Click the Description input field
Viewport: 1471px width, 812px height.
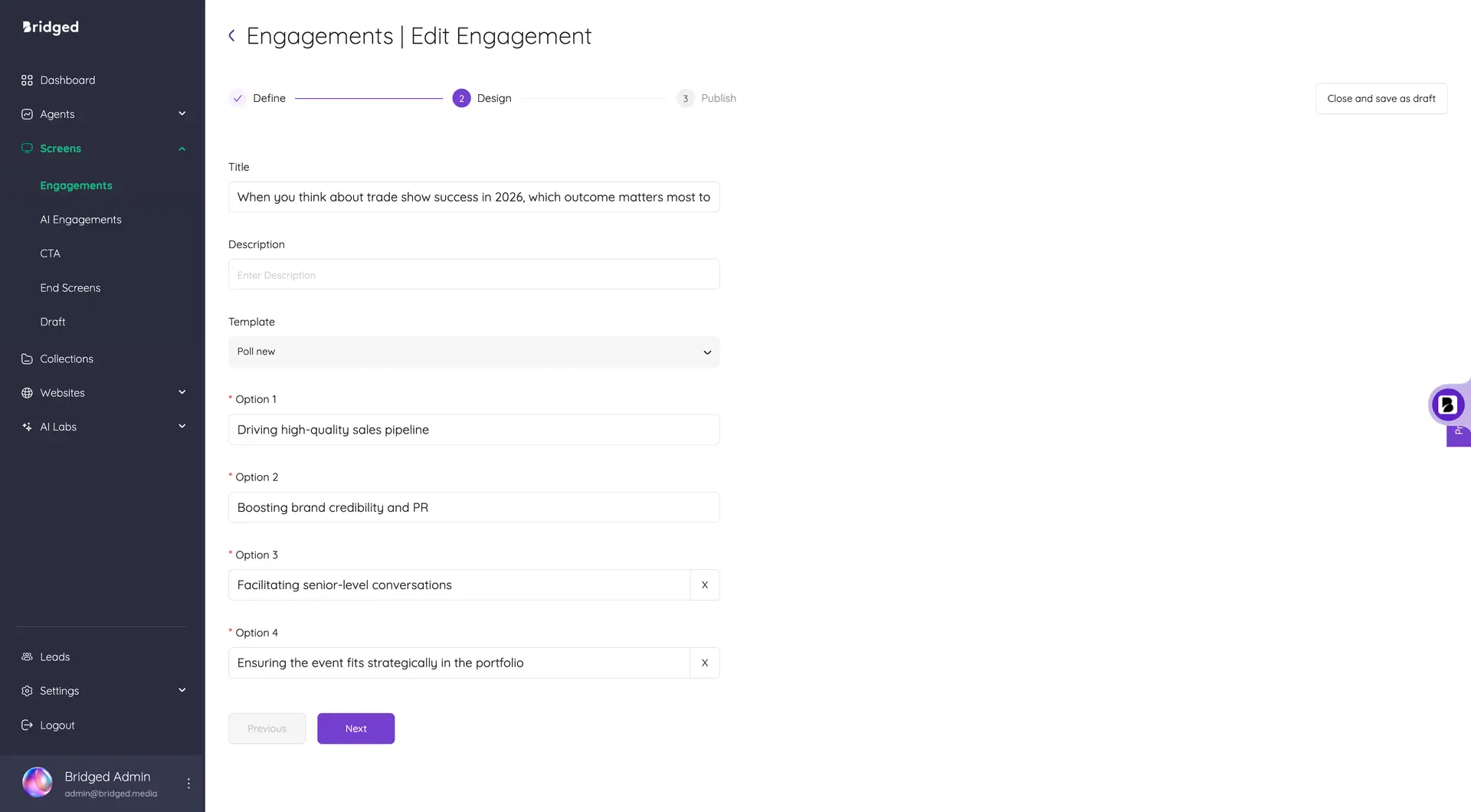pyautogui.click(x=473, y=274)
